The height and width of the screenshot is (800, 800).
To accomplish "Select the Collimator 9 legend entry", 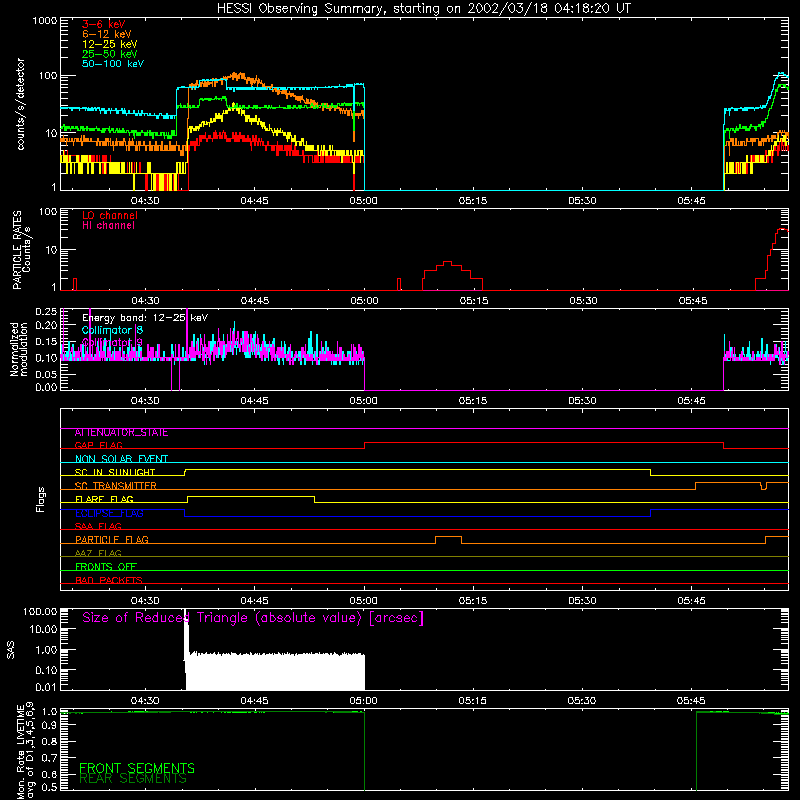I will (x=112, y=342).
